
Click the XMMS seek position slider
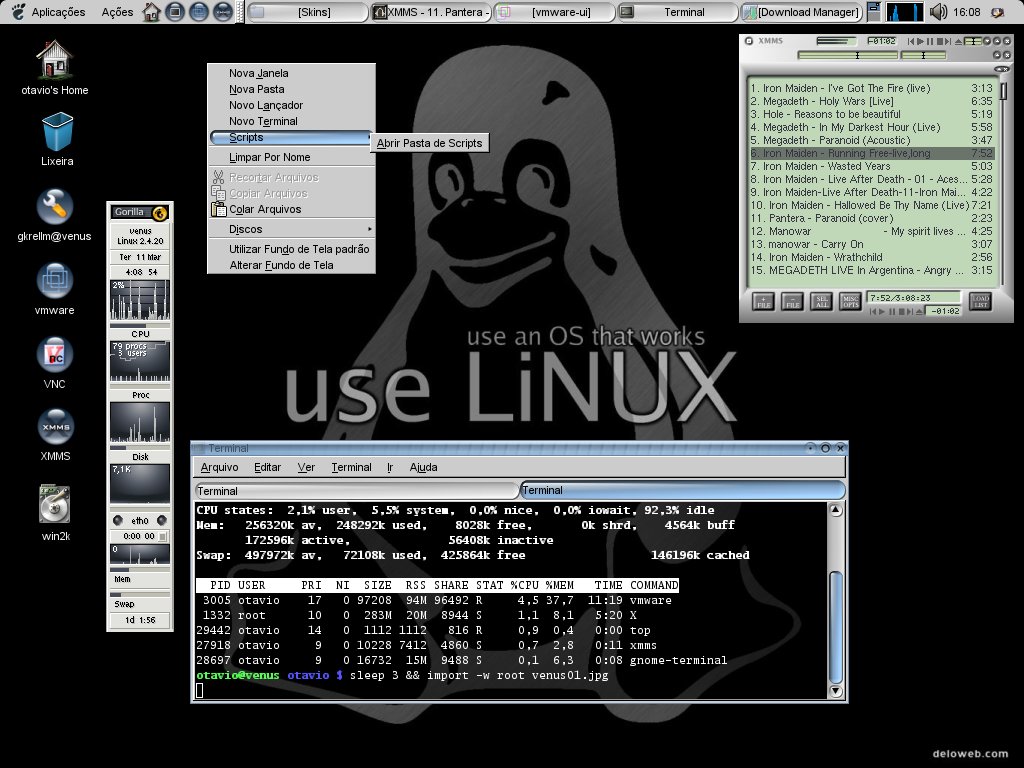(x=847, y=56)
